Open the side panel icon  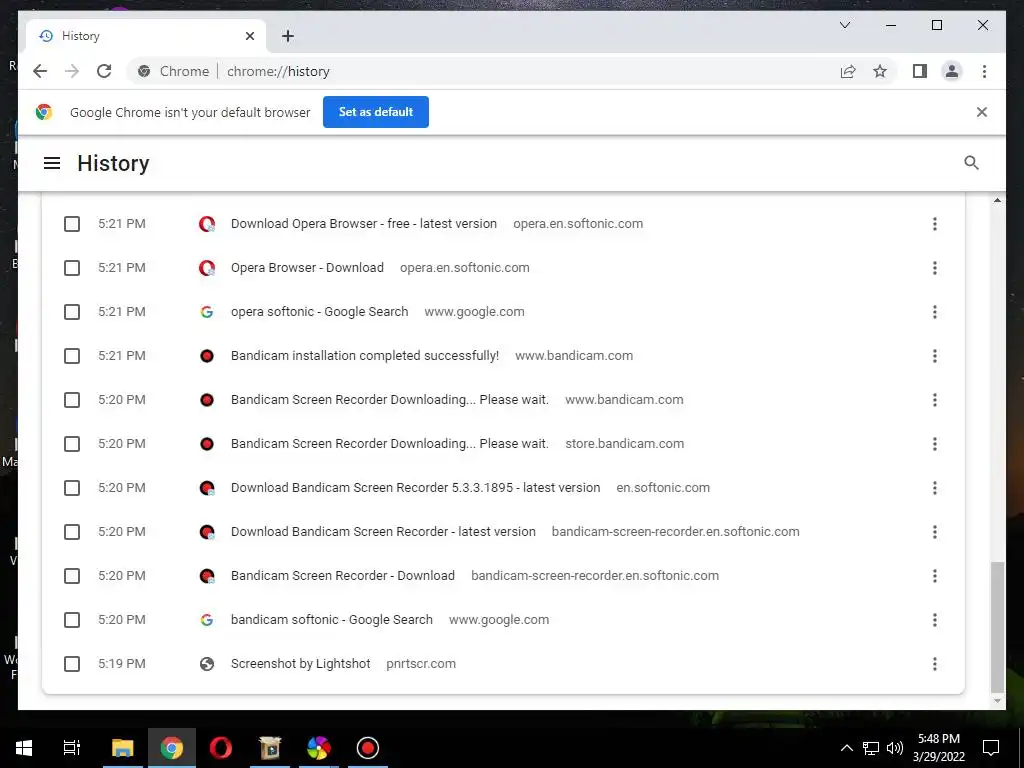pos(920,71)
